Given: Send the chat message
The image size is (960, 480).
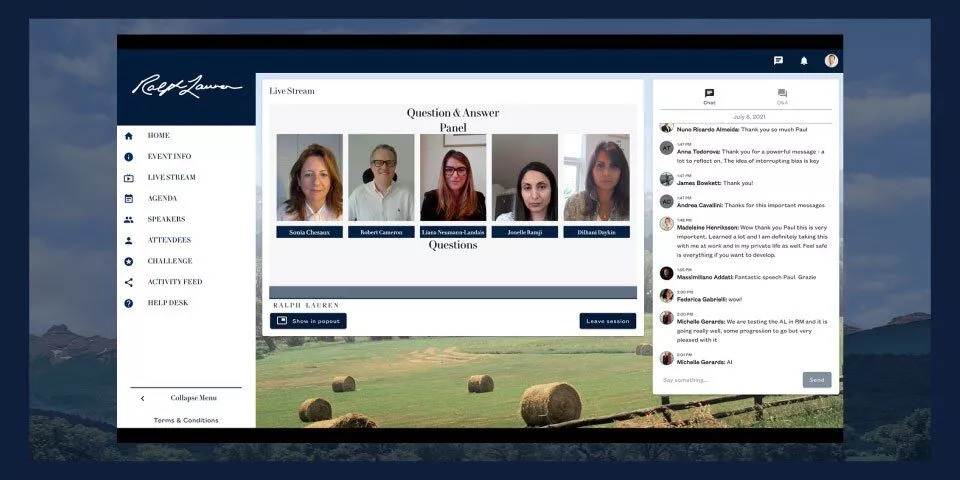Looking at the screenshot, I should (817, 380).
